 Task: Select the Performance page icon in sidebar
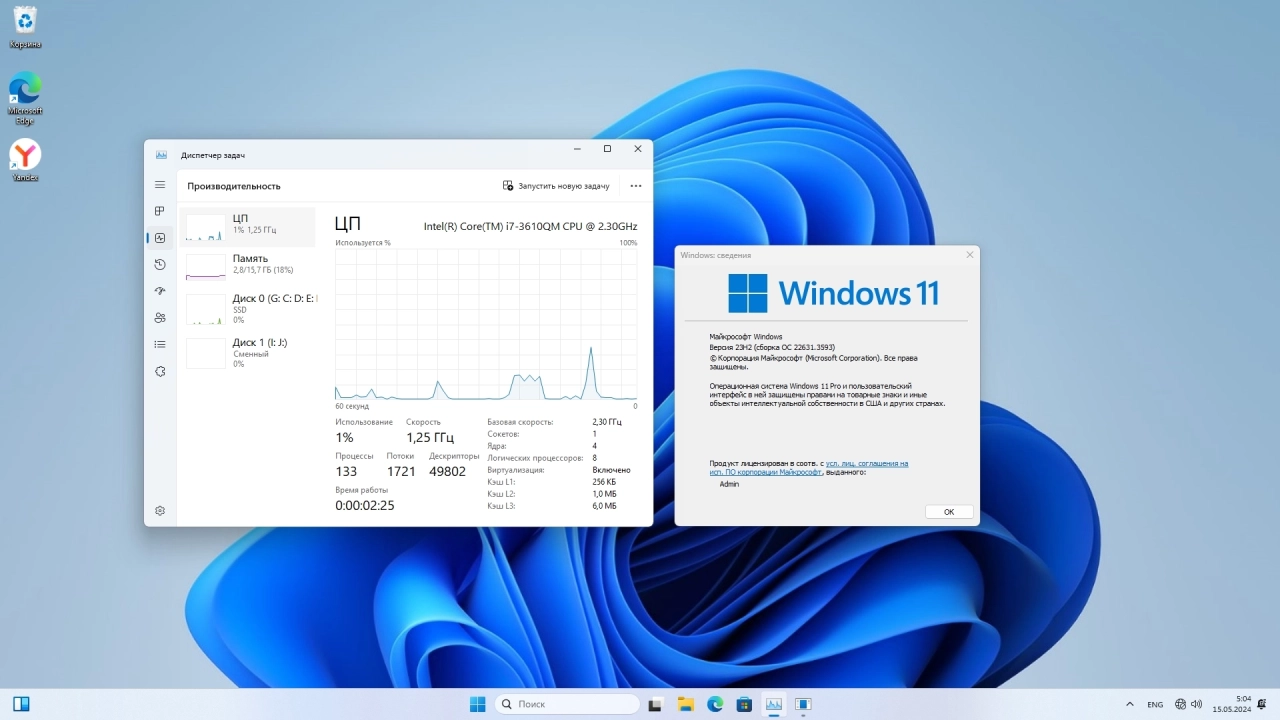coord(160,238)
